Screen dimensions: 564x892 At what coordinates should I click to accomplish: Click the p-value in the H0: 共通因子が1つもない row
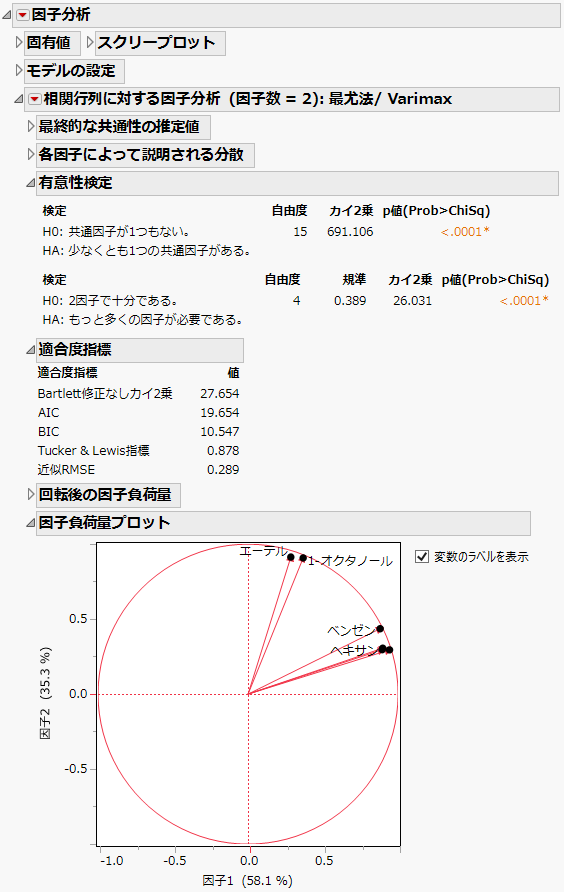click(x=465, y=232)
